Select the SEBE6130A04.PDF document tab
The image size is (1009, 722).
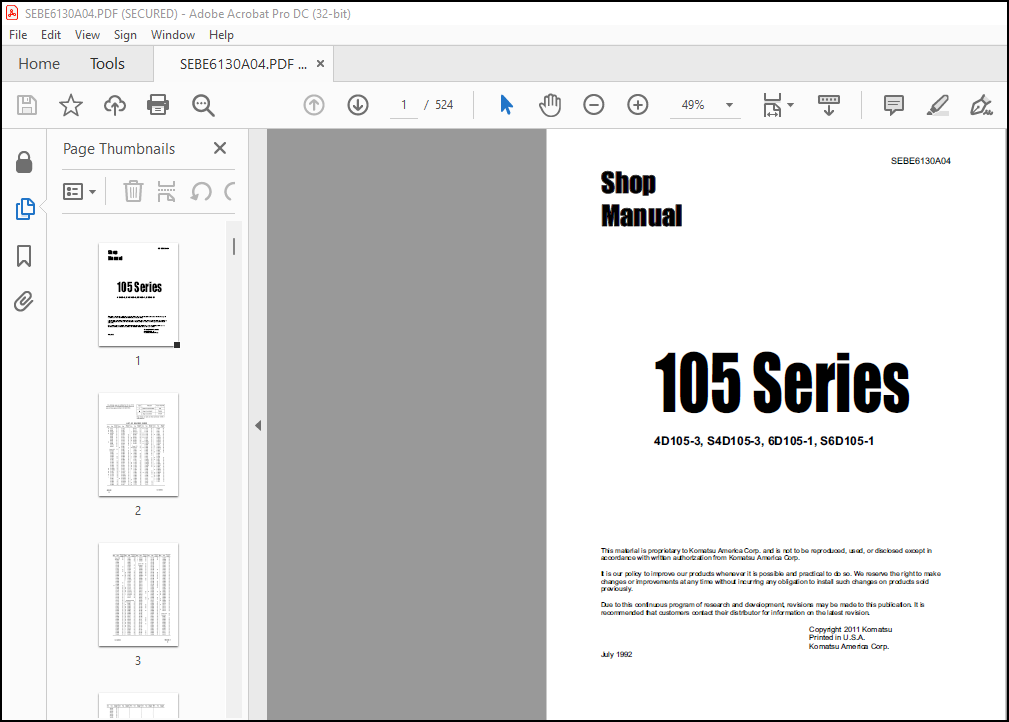pos(243,64)
